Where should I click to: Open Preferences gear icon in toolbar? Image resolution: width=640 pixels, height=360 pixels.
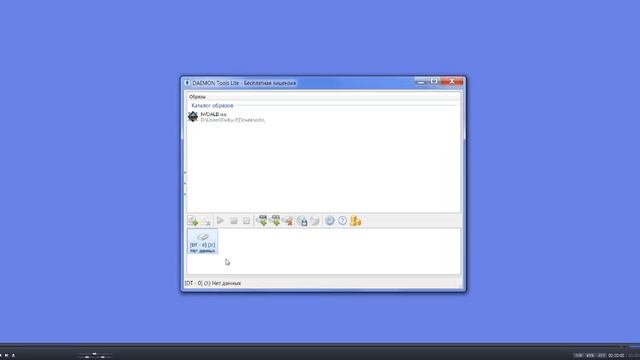(x=329, y=221)
